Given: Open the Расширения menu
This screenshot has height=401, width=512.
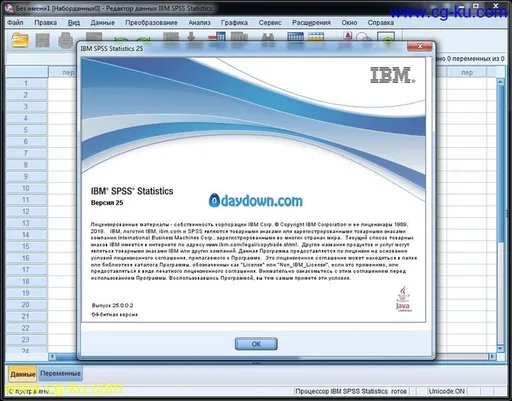Looking at the screenshot, I should point(311,23).
